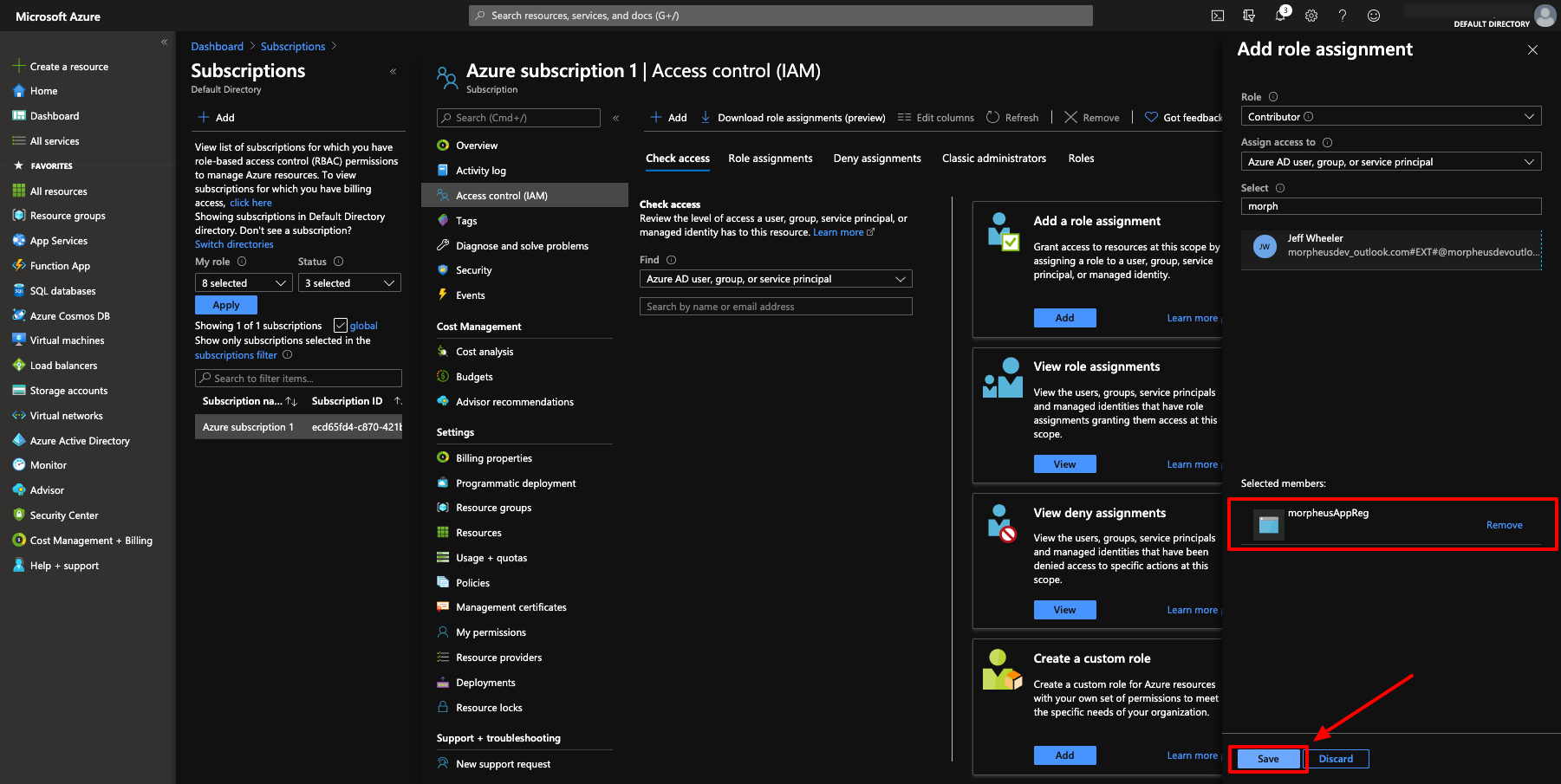Remove morpheusAppReg from selected members
This screenshot has height=784, width=1561.
click(1504, 525)
